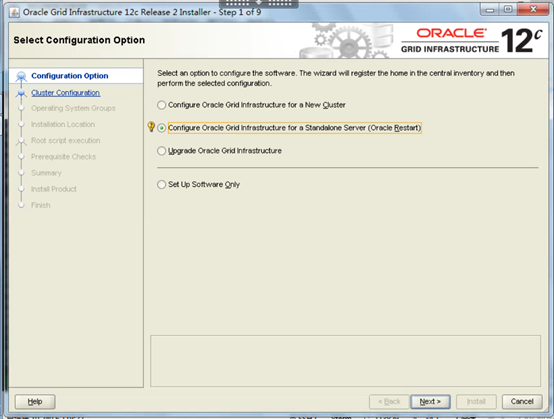
Task: Open the Help button
Action: coord(35,402)
